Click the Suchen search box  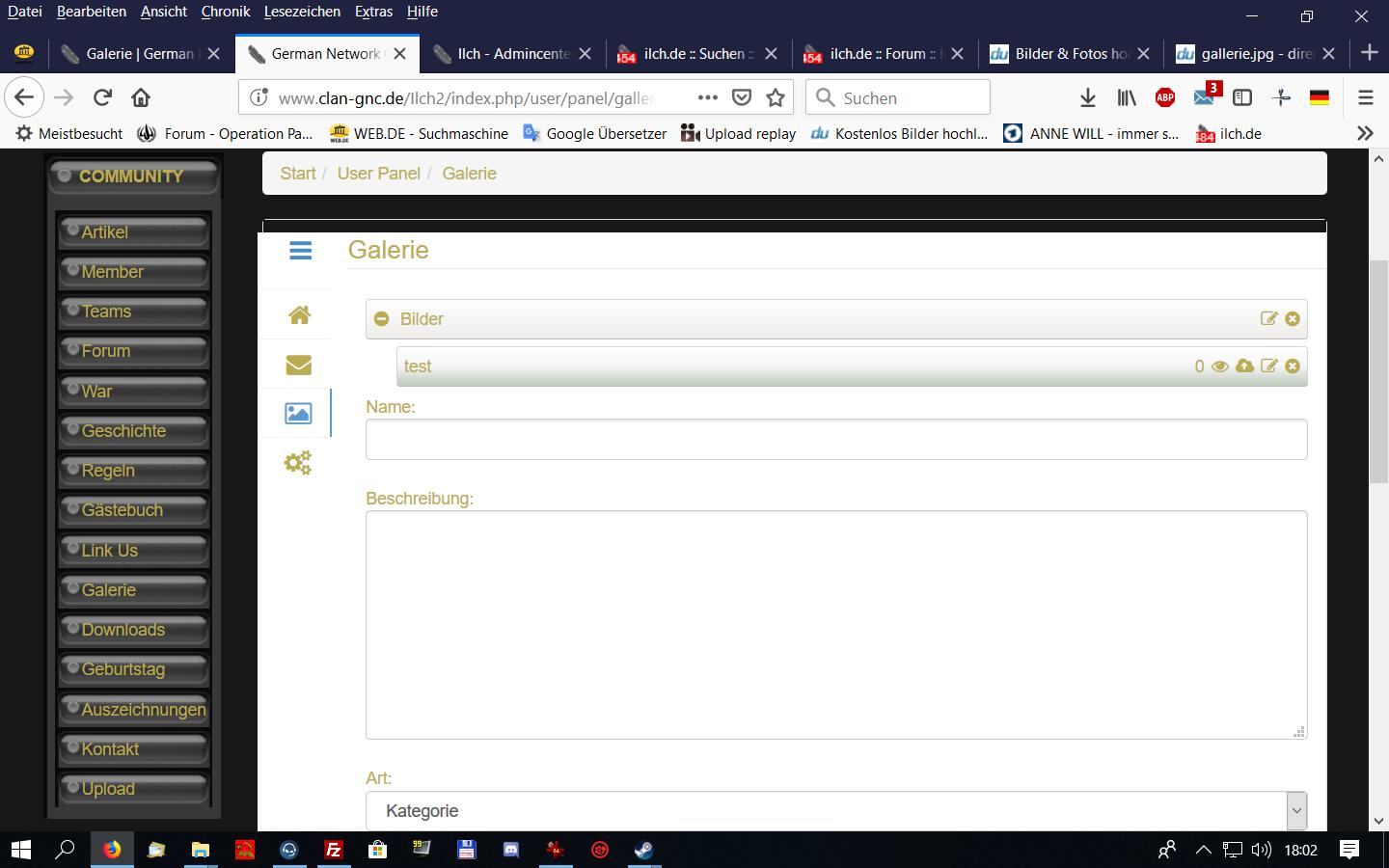tap(898, 97)
